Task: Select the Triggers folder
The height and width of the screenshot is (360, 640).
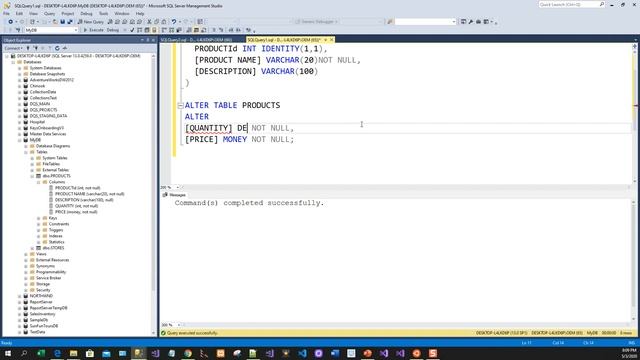Action: [56, 230]
